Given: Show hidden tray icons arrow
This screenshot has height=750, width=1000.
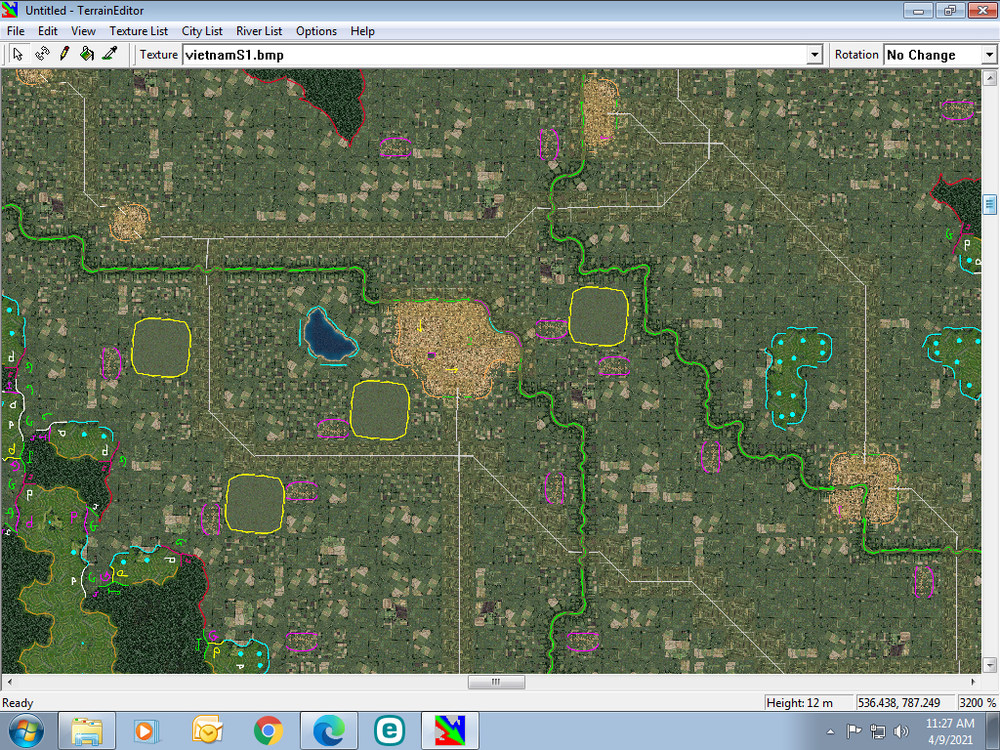Looking at the screenshot, I should click(830, 732).
